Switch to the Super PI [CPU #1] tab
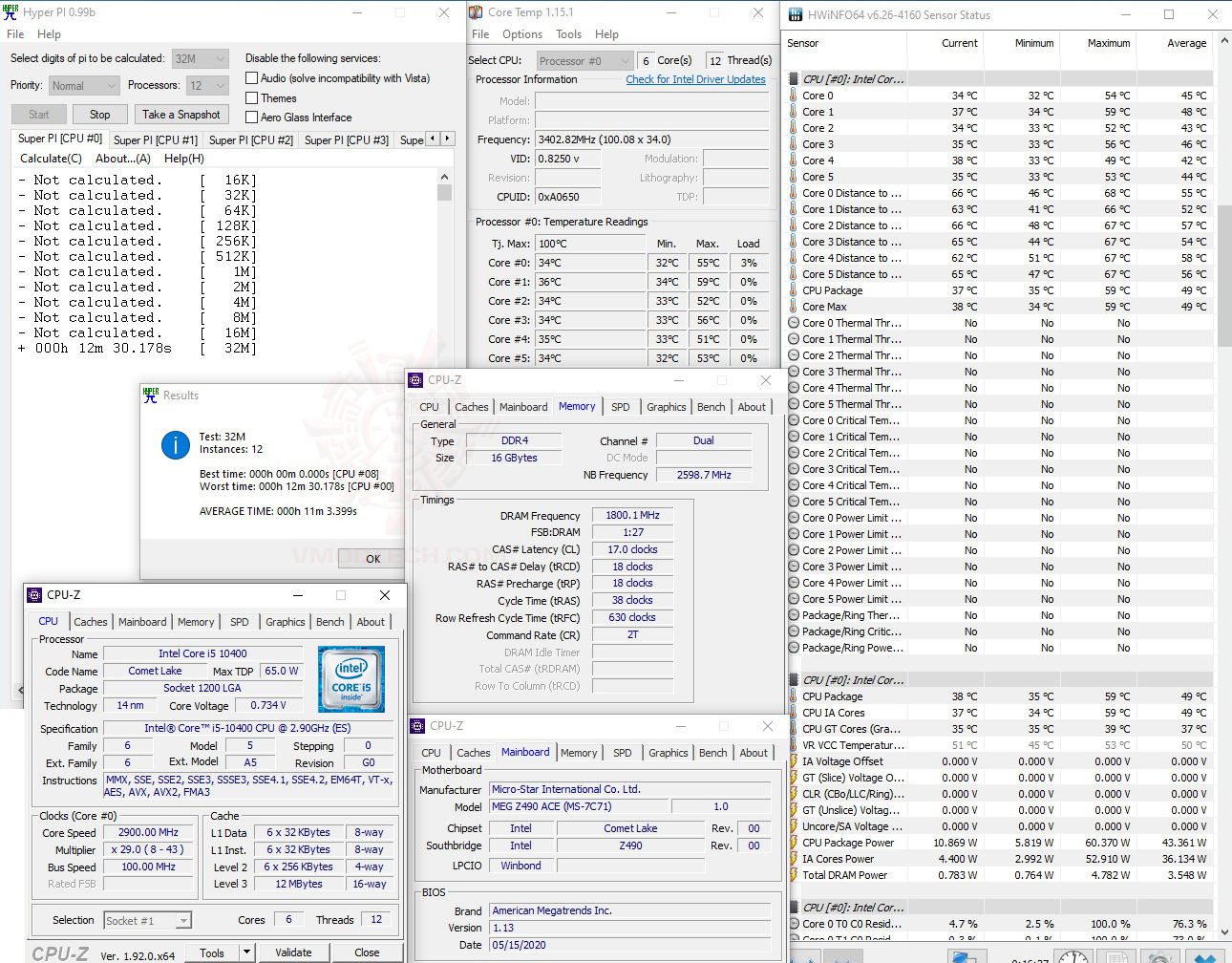 [156, 139]
